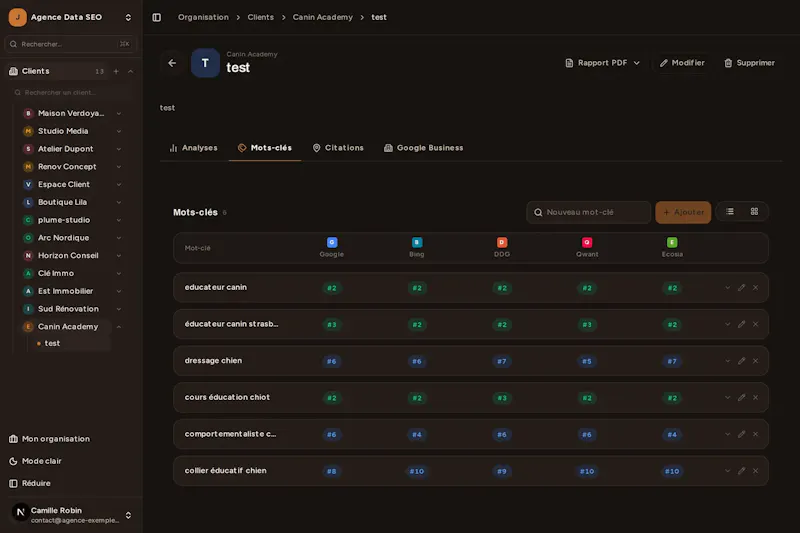800x533 pixels.
Task: Collapse the Clients section
Action: pyautogui.click(x=131, y=71)
